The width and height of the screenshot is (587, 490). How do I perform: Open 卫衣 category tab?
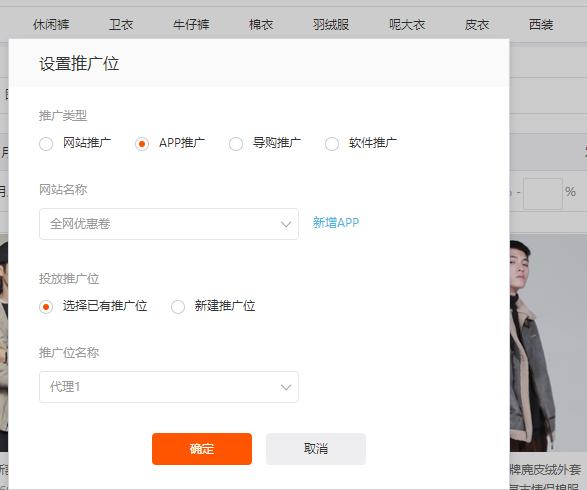[x=121, y=25]
